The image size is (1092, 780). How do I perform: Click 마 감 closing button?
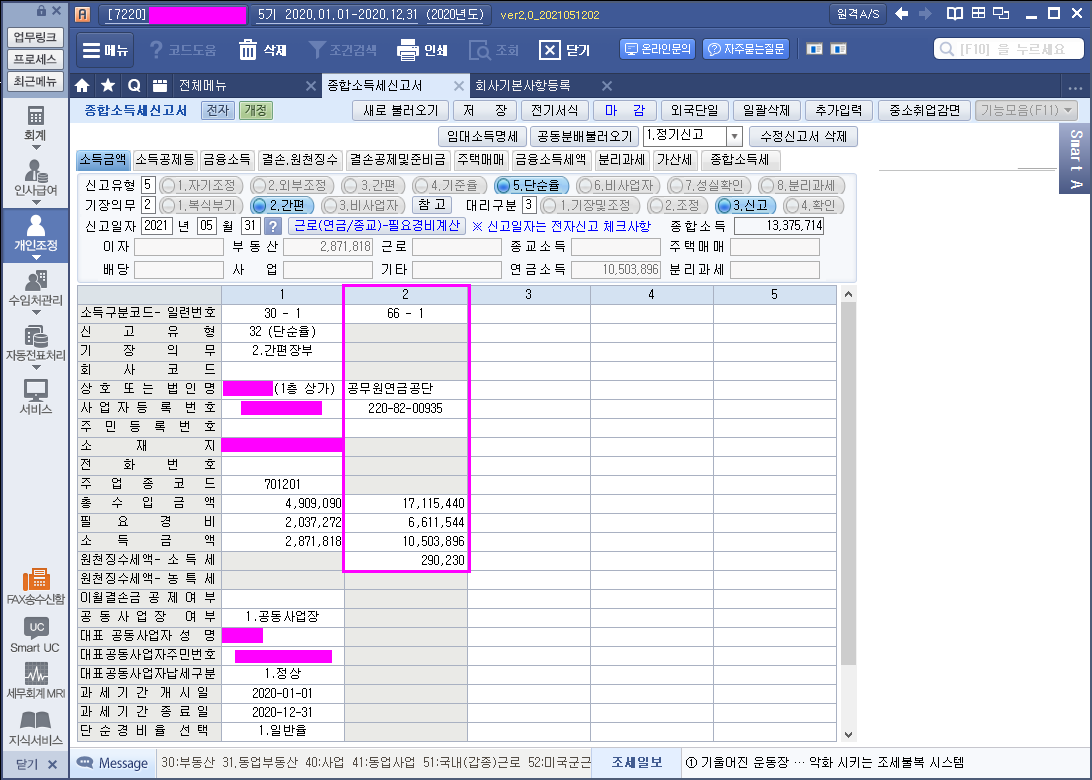pos(625,110)
